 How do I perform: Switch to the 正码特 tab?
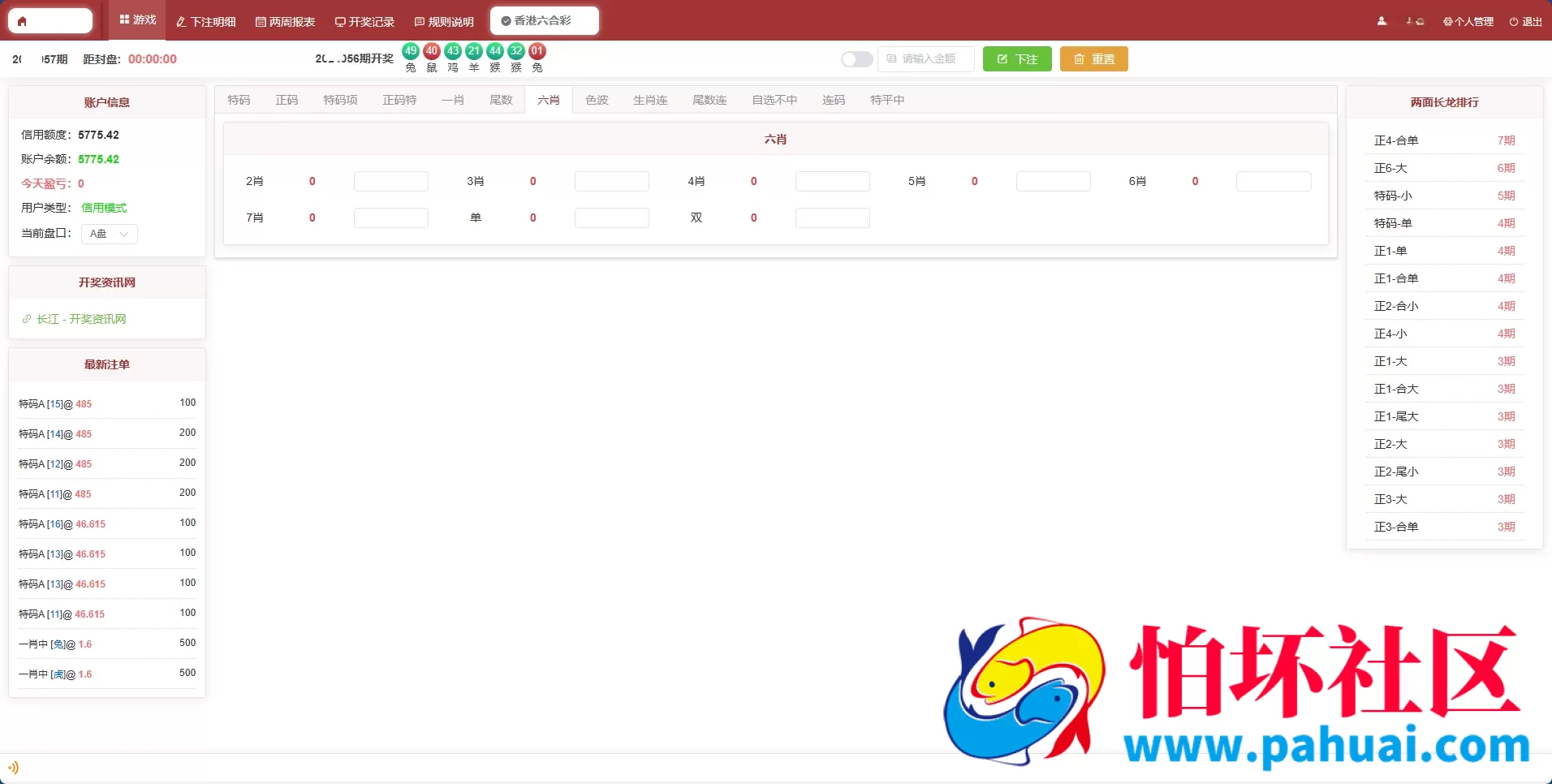(x=399, y=100)
